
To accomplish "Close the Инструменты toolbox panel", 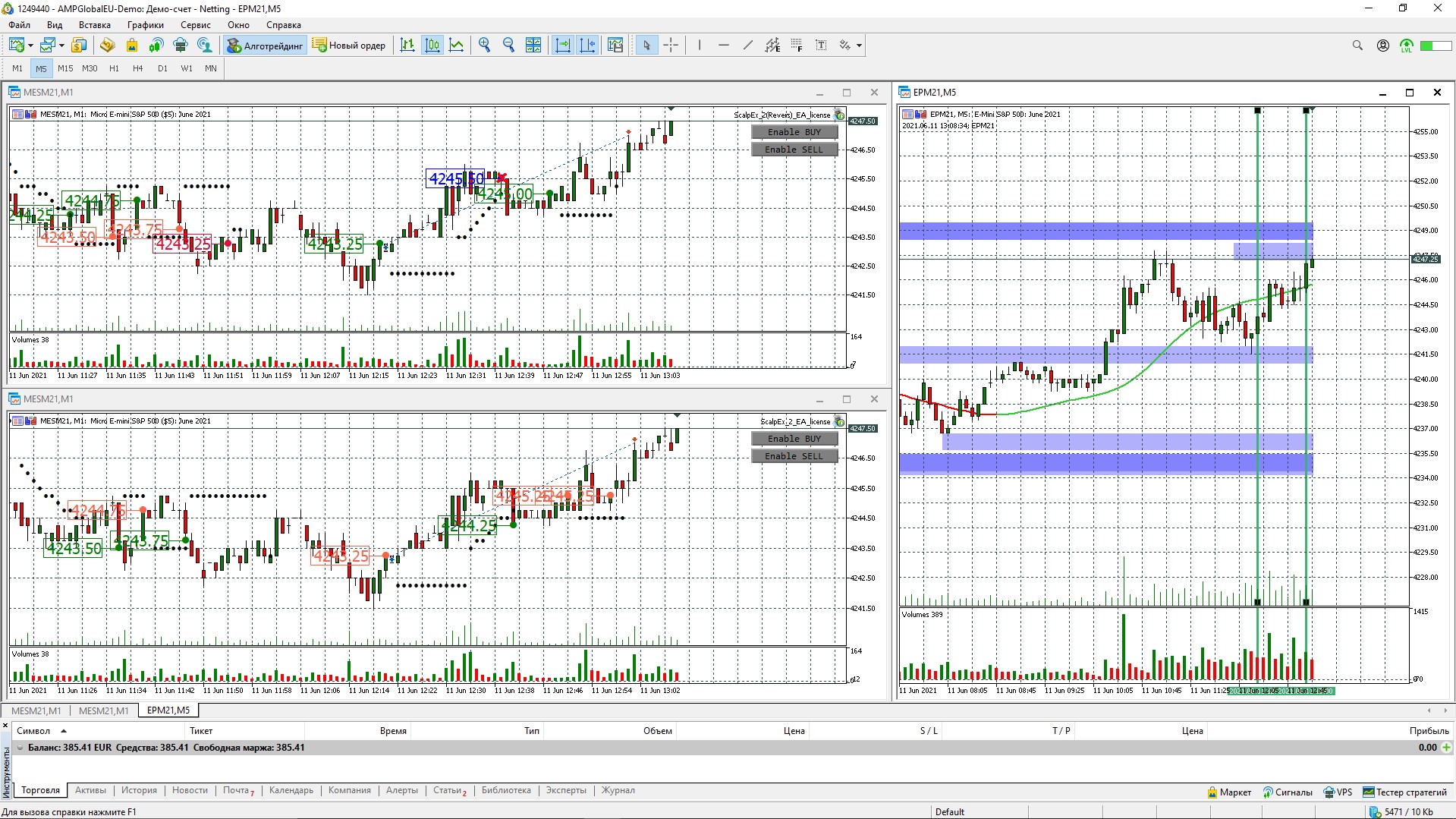I will click(x=5, y=726).
